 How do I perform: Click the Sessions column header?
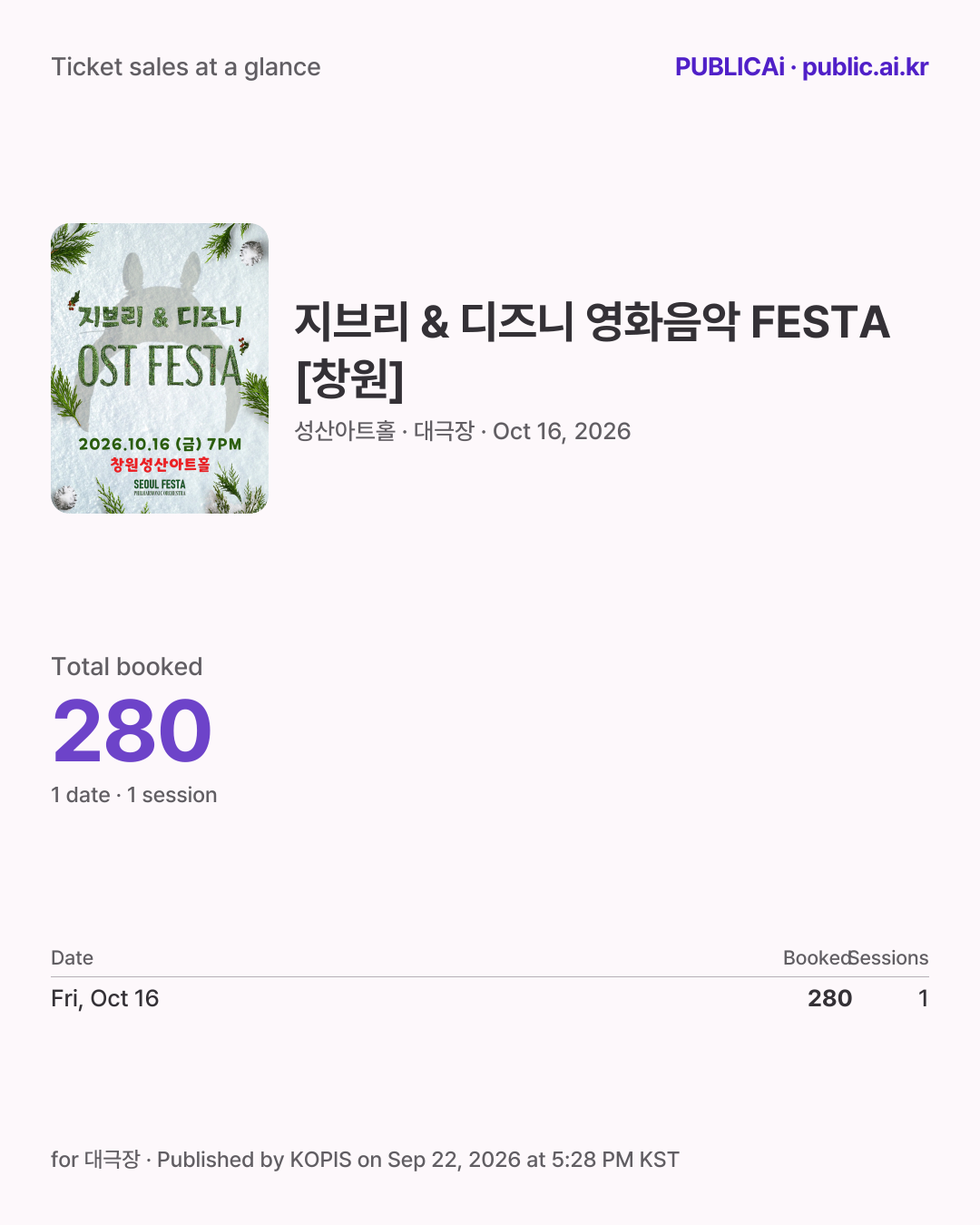tap(889, 958)
